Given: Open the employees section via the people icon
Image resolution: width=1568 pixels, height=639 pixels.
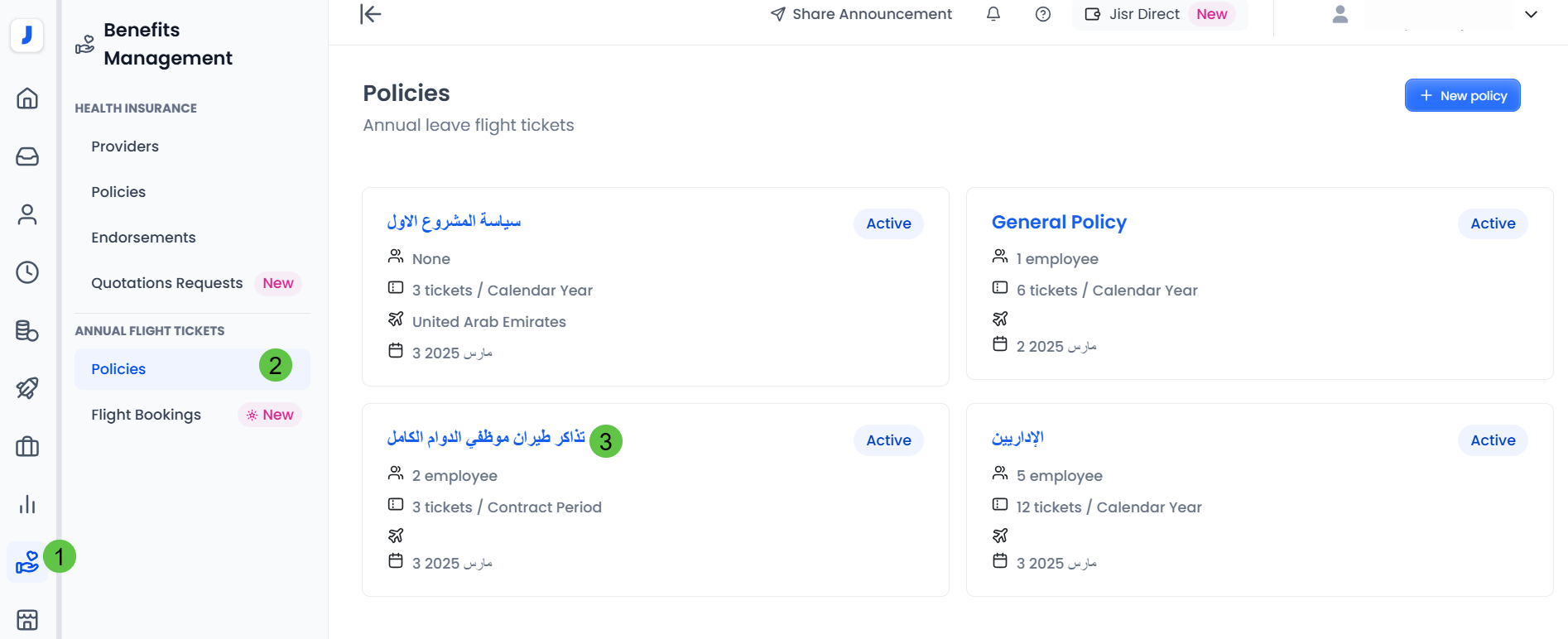Looking at the screenshot, I should pyautogui.click(x=27, y=214).
